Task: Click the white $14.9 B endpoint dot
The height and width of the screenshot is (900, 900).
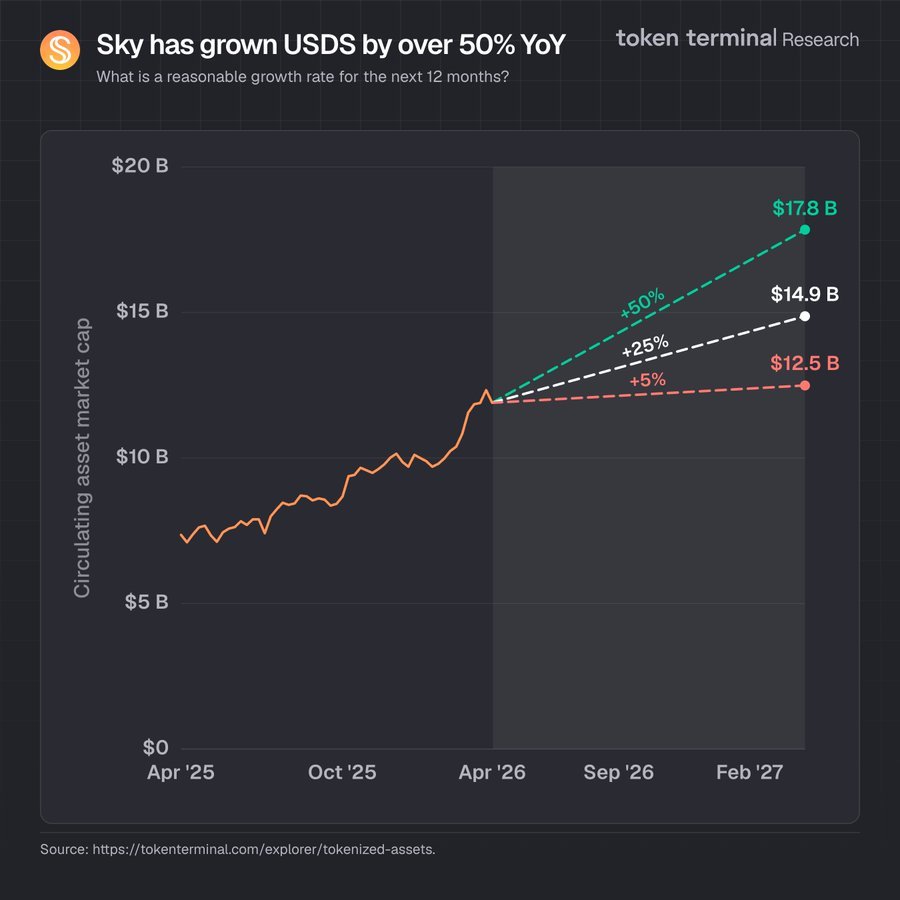Action: [x=805, y=316]
